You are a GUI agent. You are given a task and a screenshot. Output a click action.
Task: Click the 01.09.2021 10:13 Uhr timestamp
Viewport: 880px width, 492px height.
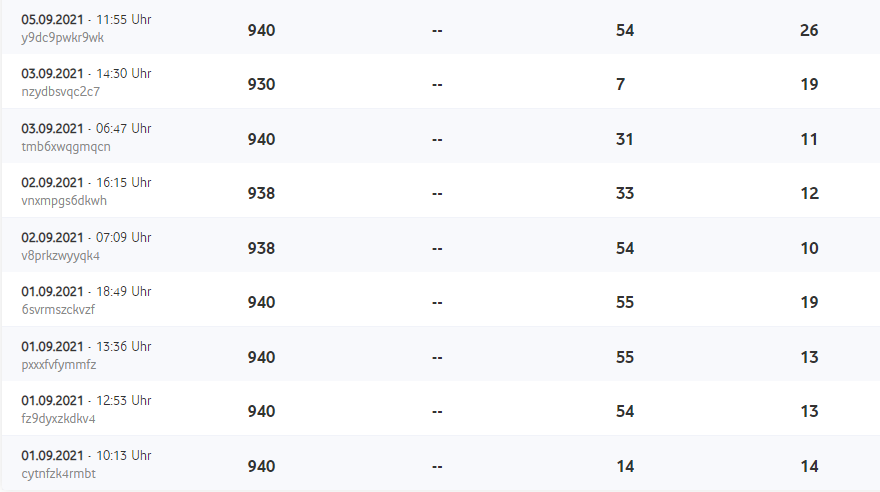pyautogui.click(x=86, y=456)
